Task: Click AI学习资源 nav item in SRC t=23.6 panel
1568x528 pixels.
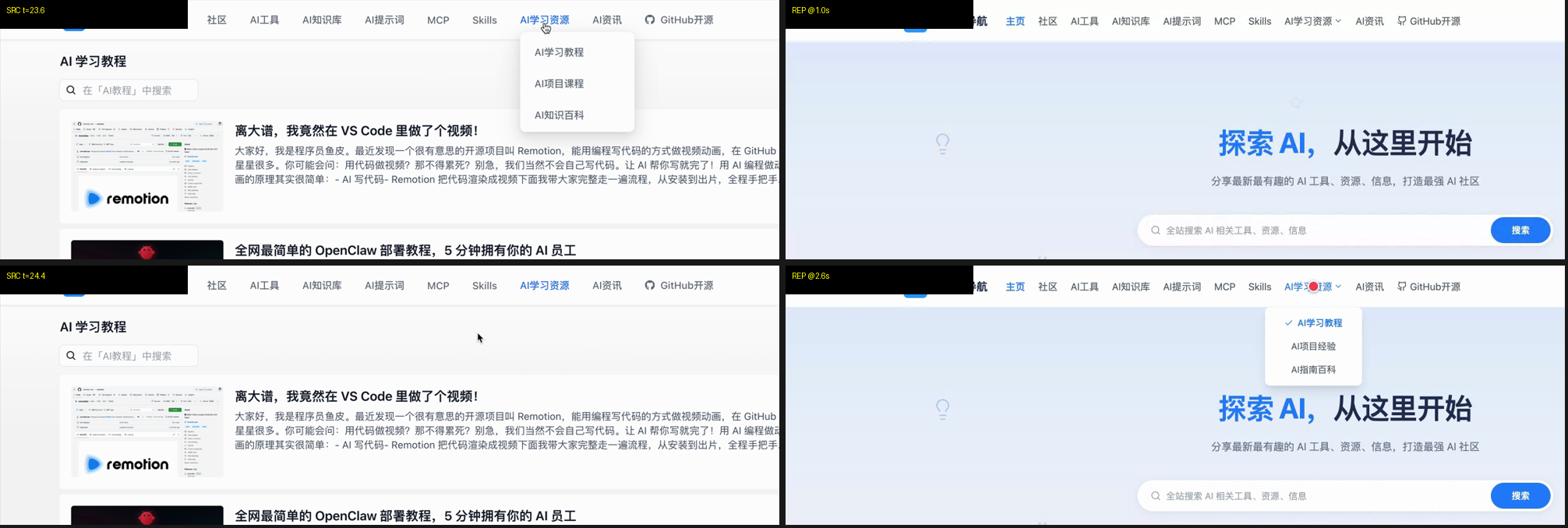Action: tap(545, 20)
